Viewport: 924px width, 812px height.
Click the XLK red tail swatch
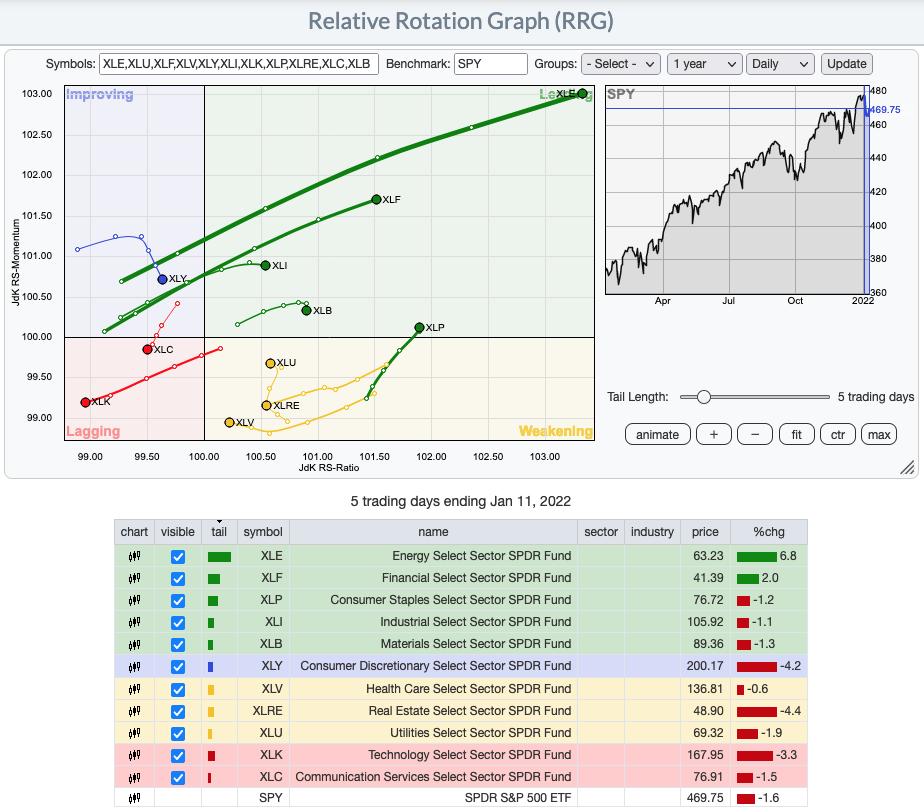[212, 756]
